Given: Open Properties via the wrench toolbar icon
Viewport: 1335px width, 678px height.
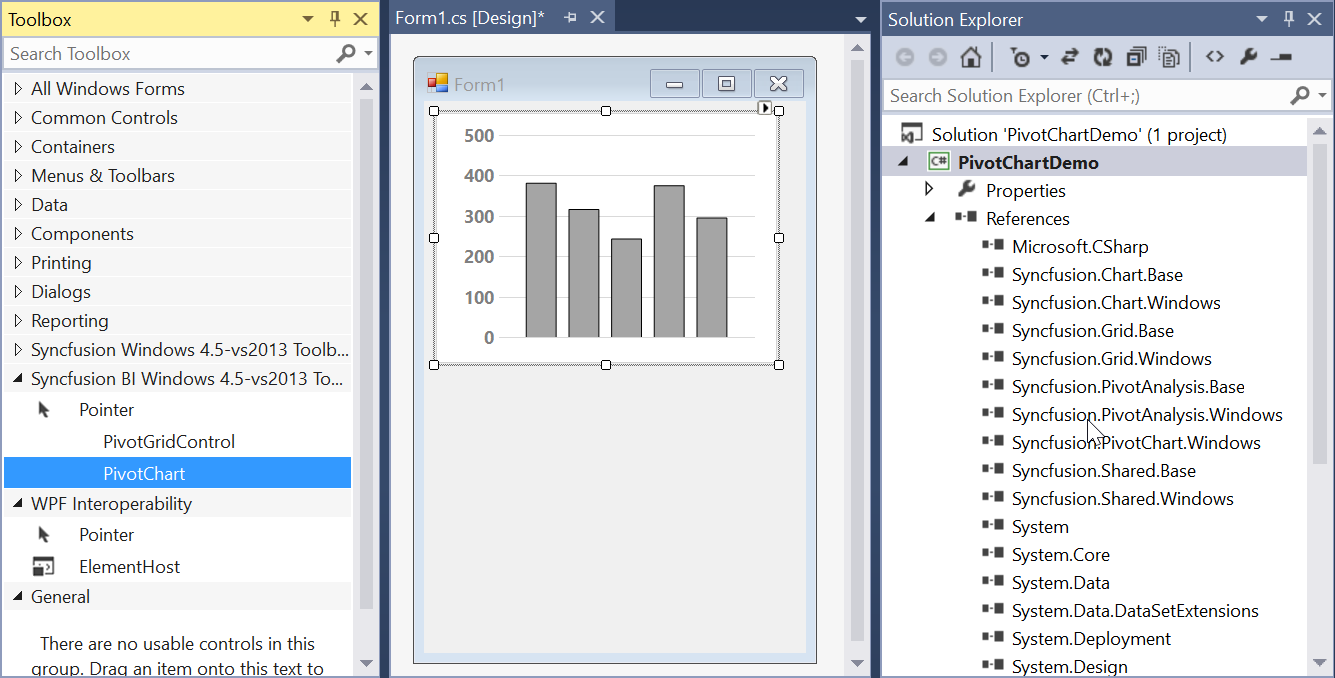Looking at the screenshot, I should [1248, 57].
